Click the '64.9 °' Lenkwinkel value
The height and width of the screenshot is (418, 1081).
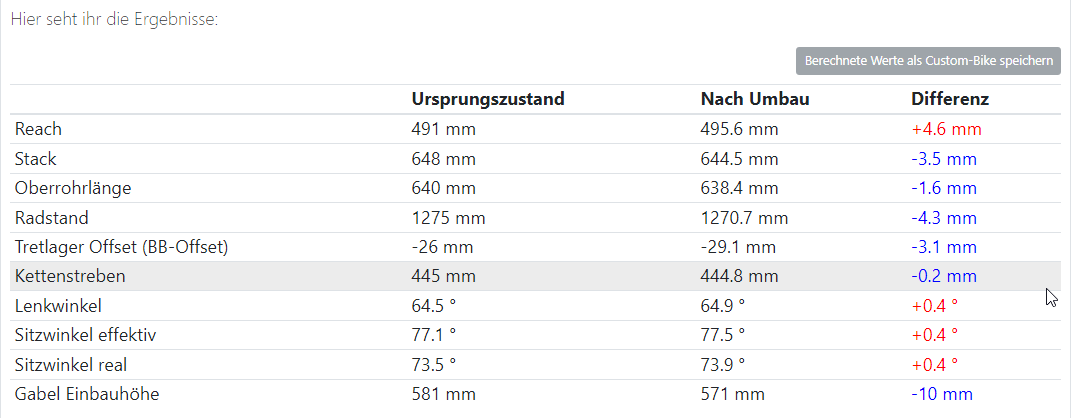pyautogui.click(x=723, y=306)
